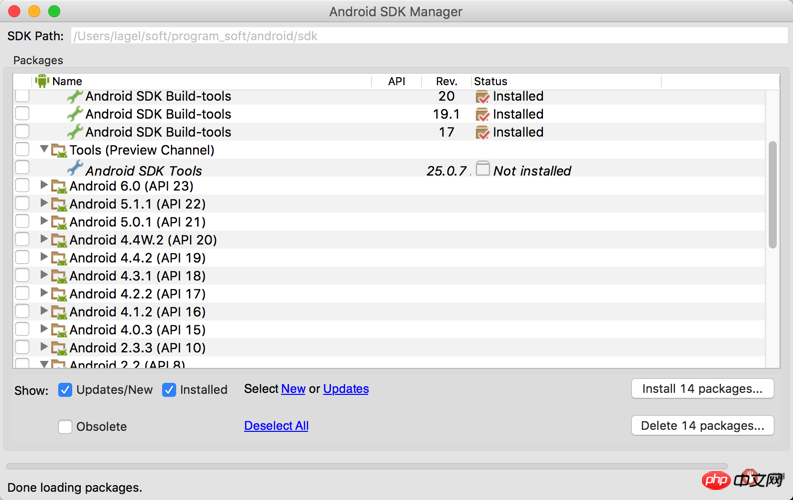Click the vertical scrollbar of the packages list

[x=772, y=195]
